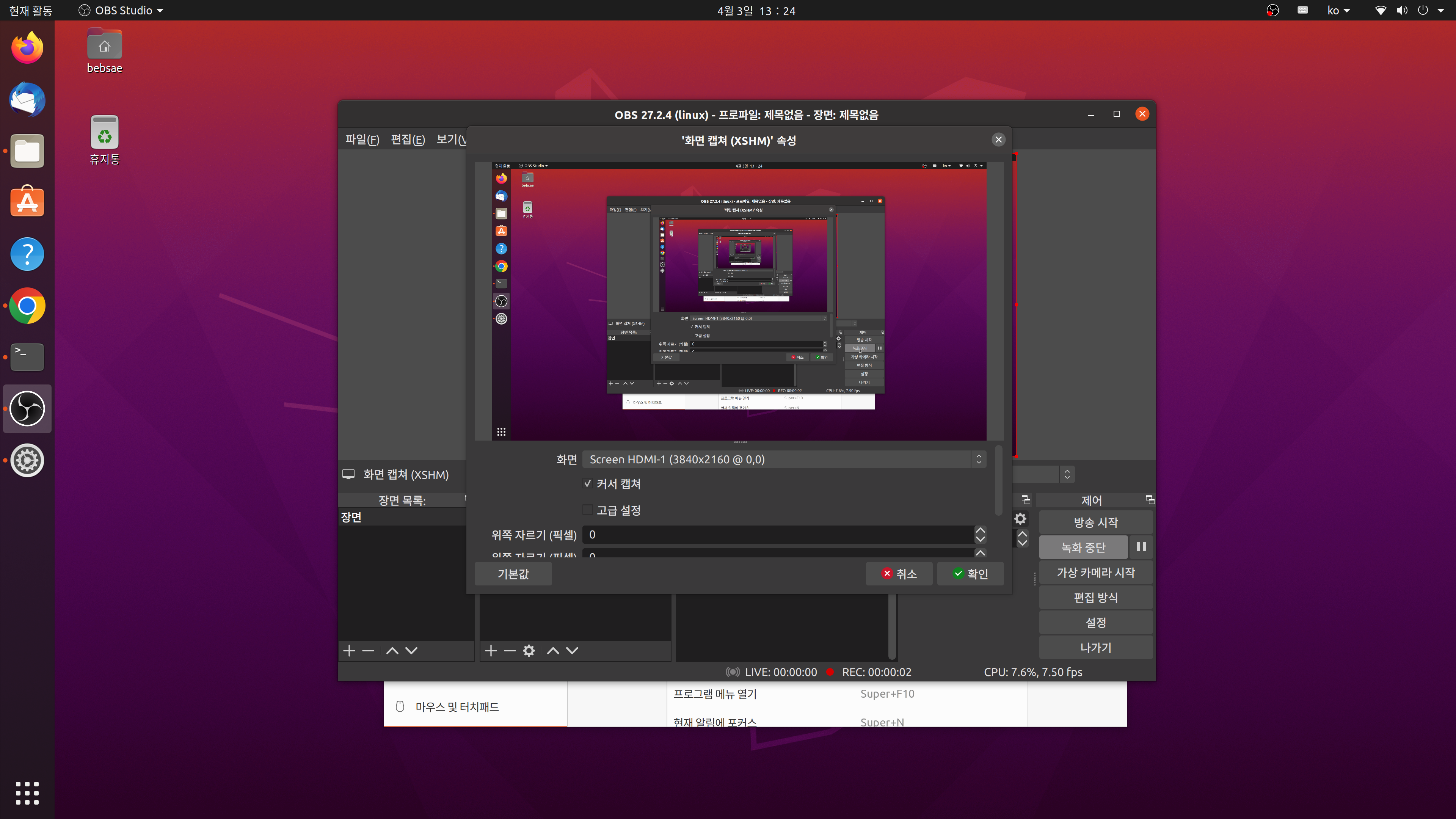This screenshot has width=1456, height=819.
Task: Open source properties gear icon
Action: pos(529,651)
